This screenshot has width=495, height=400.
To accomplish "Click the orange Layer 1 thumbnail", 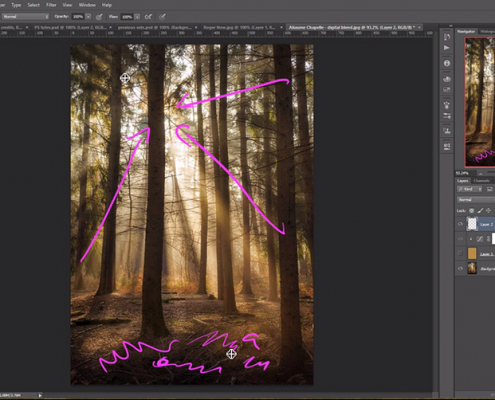I will (x=472, y=254).
